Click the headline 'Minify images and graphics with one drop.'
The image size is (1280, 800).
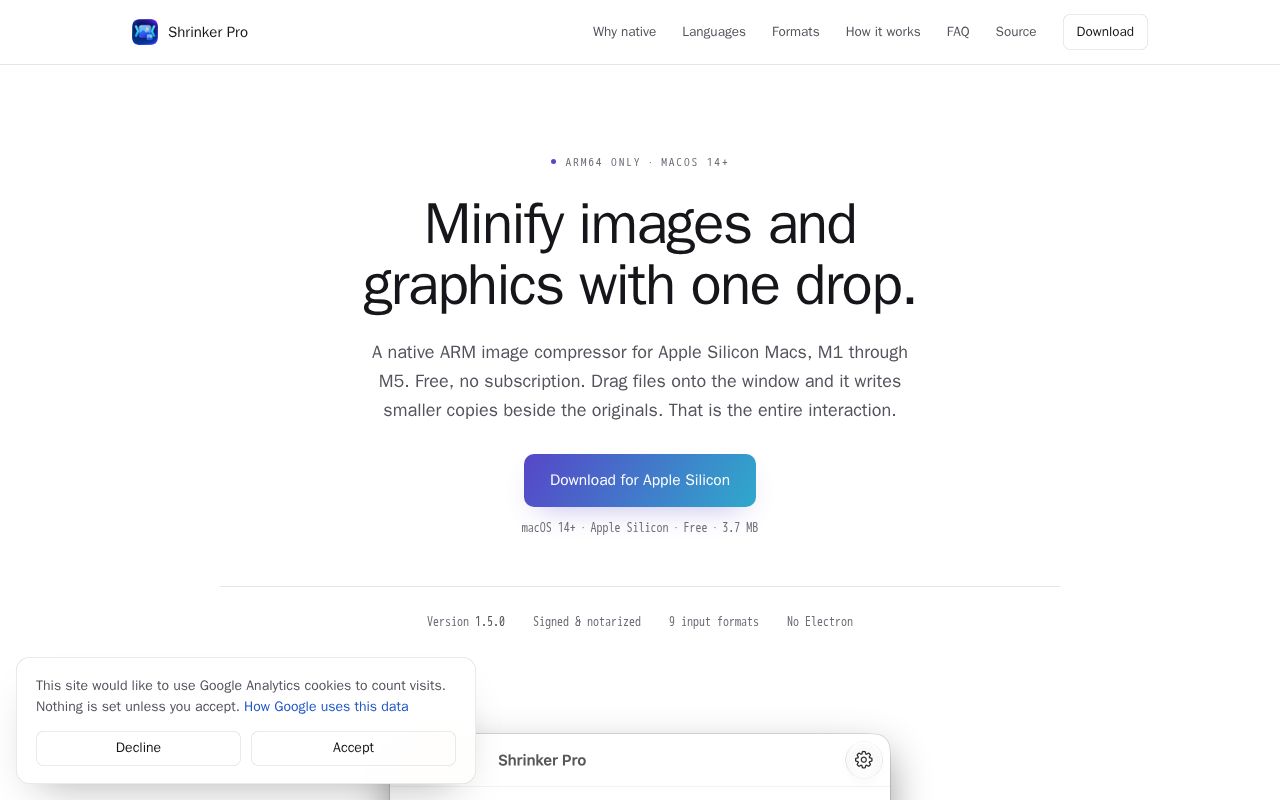coord(640,254)
